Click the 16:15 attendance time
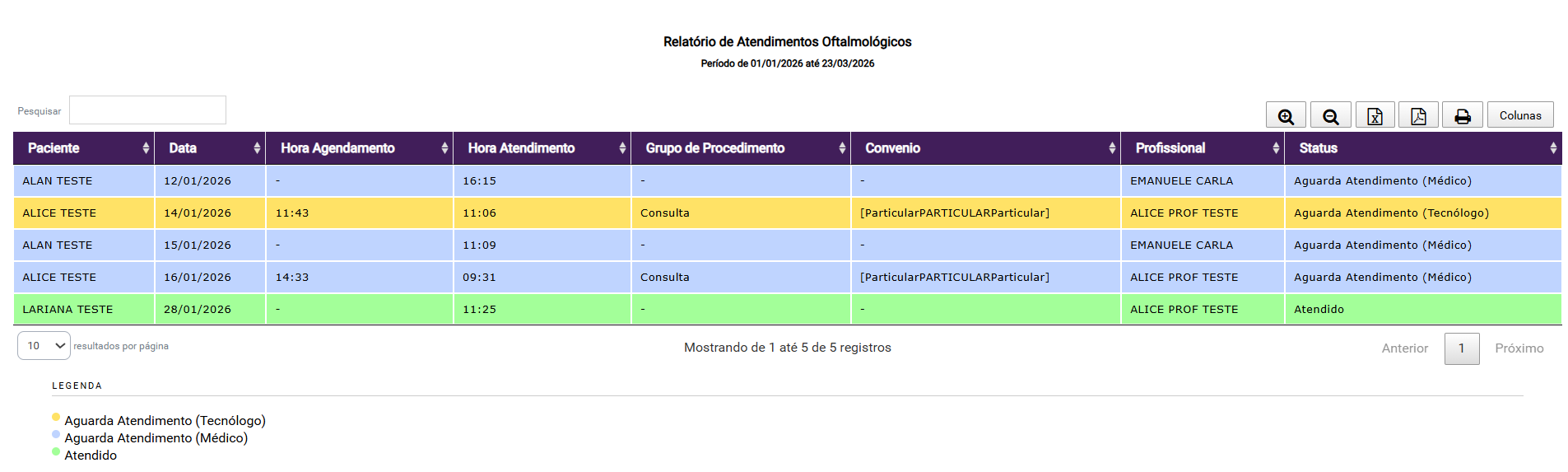Viewport: 1568px width, 472px height. pos(479,181)
